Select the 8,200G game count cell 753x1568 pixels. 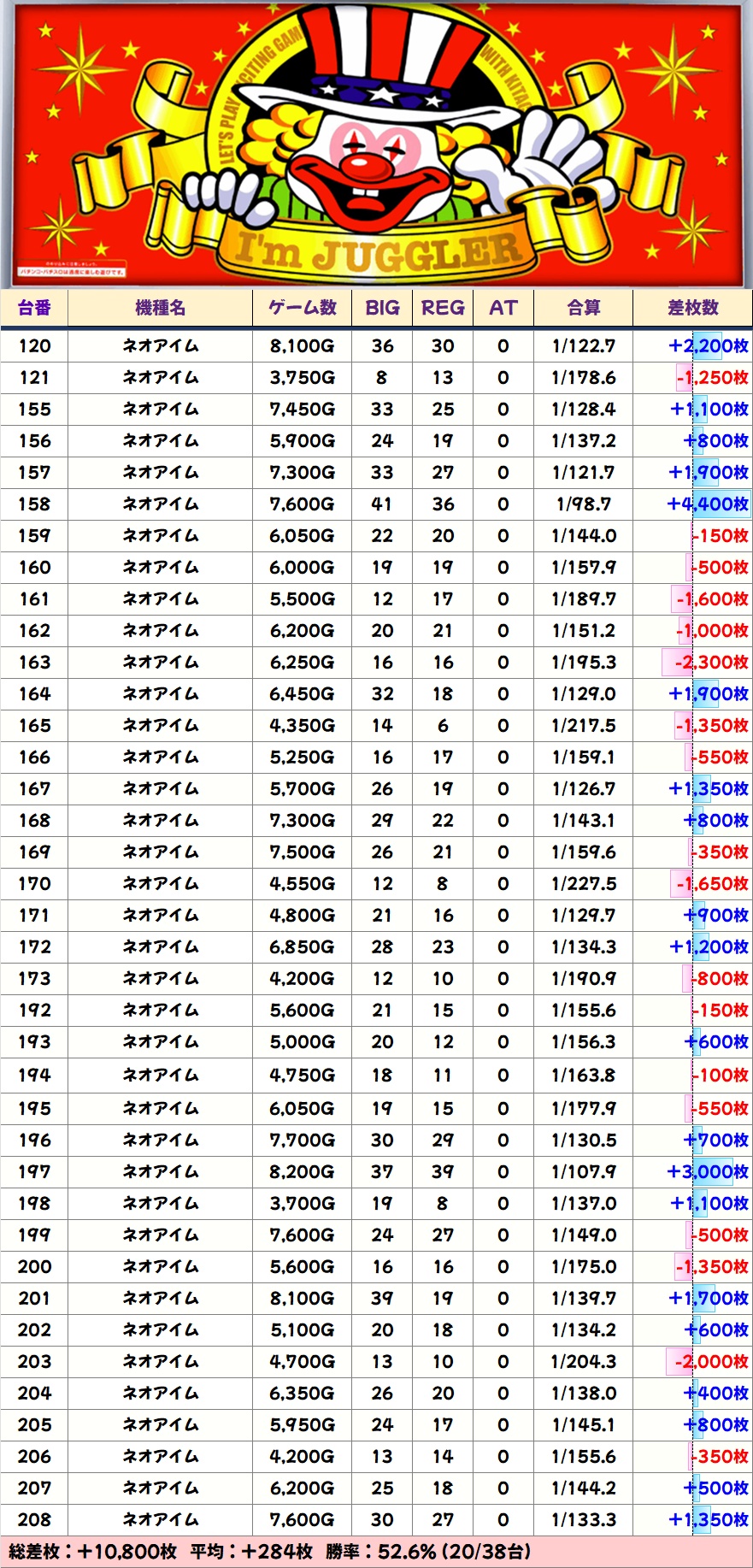302,1172
